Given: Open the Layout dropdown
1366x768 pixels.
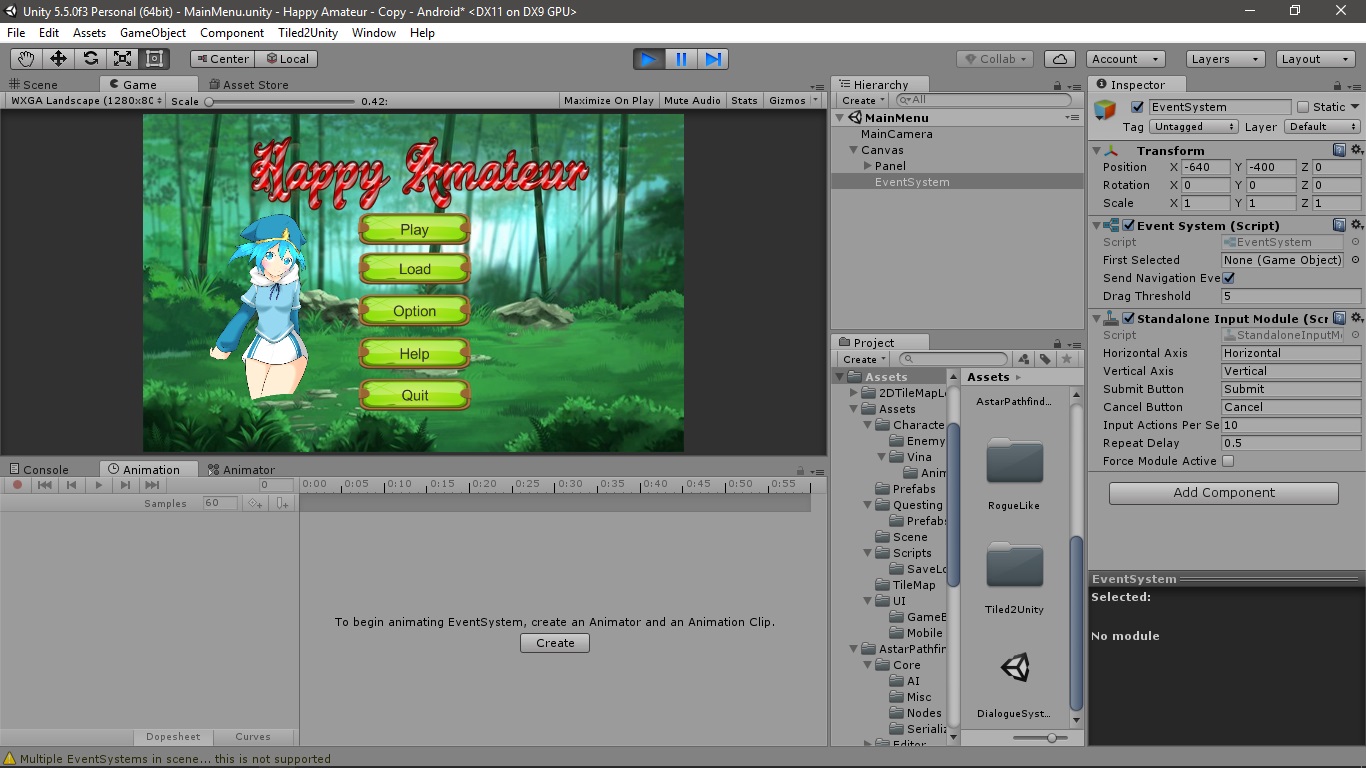Looking at the screenshot, I should pyautogui.click(x=1317, y=59).
